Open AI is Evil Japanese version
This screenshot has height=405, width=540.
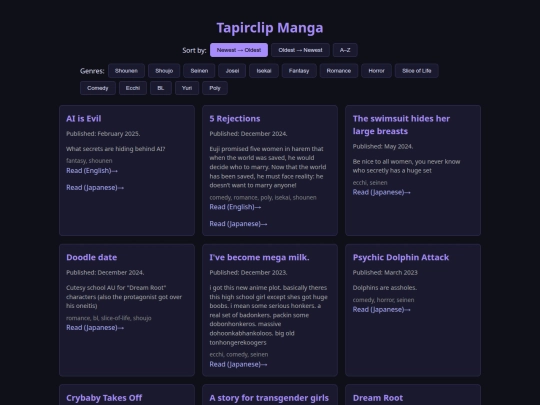pos(95,187)
